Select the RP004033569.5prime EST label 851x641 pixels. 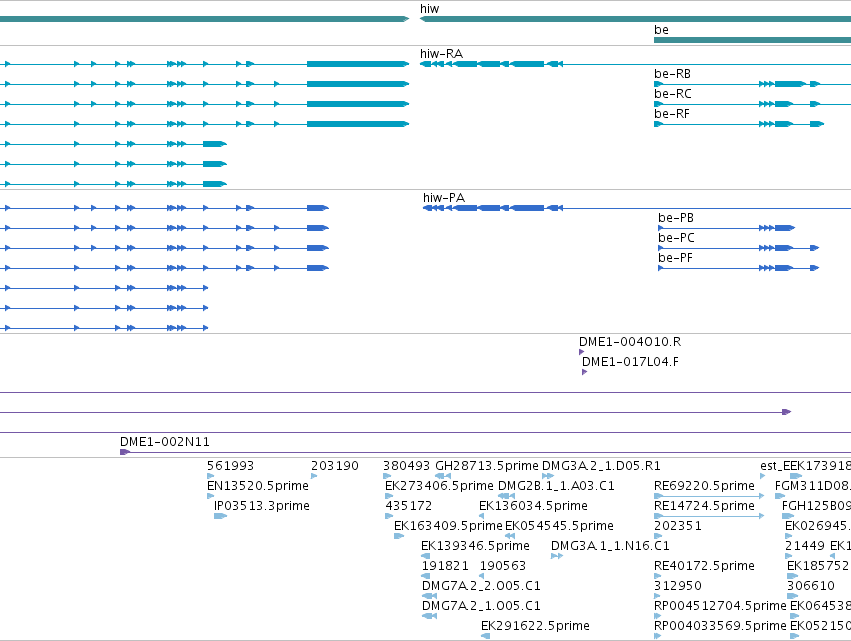pos(720,626)
